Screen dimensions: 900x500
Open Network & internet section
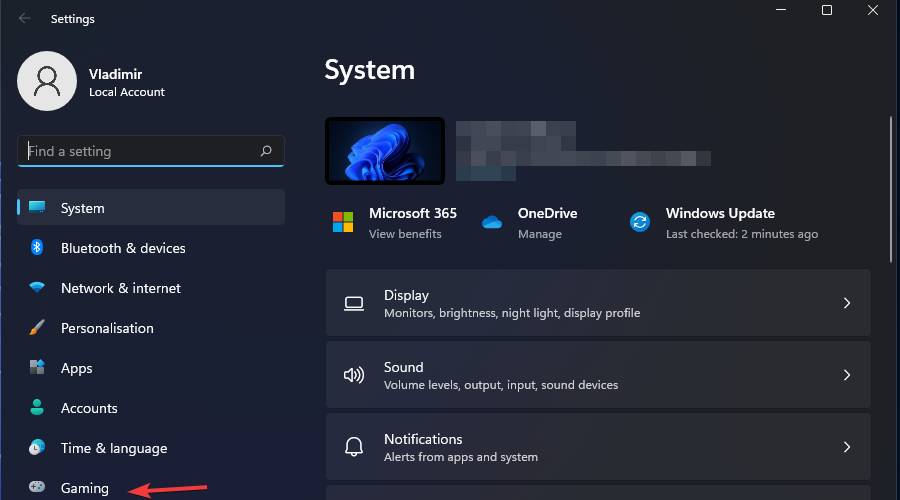[x=151, y=288]
